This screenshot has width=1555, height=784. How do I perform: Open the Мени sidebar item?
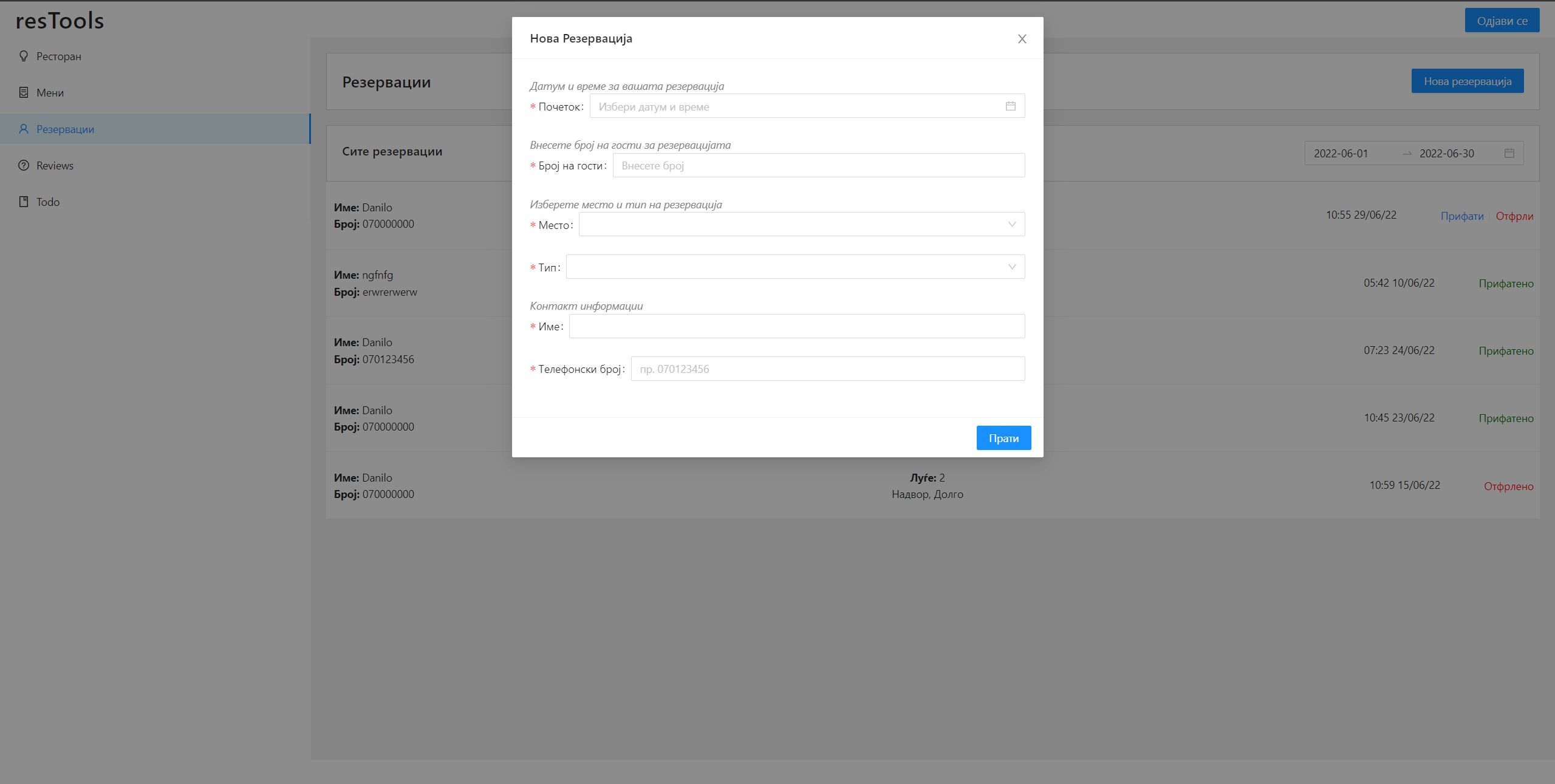50,92
